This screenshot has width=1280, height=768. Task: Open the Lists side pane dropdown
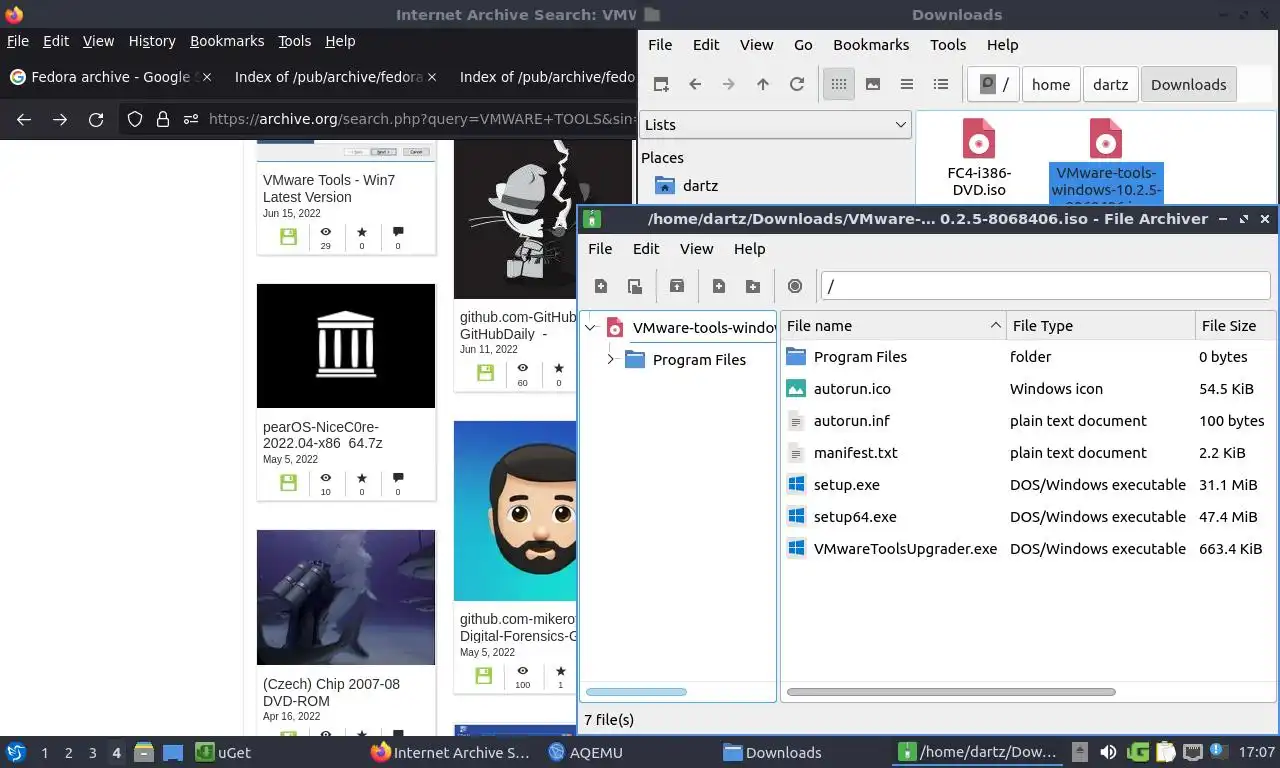[x=775, y=124]
